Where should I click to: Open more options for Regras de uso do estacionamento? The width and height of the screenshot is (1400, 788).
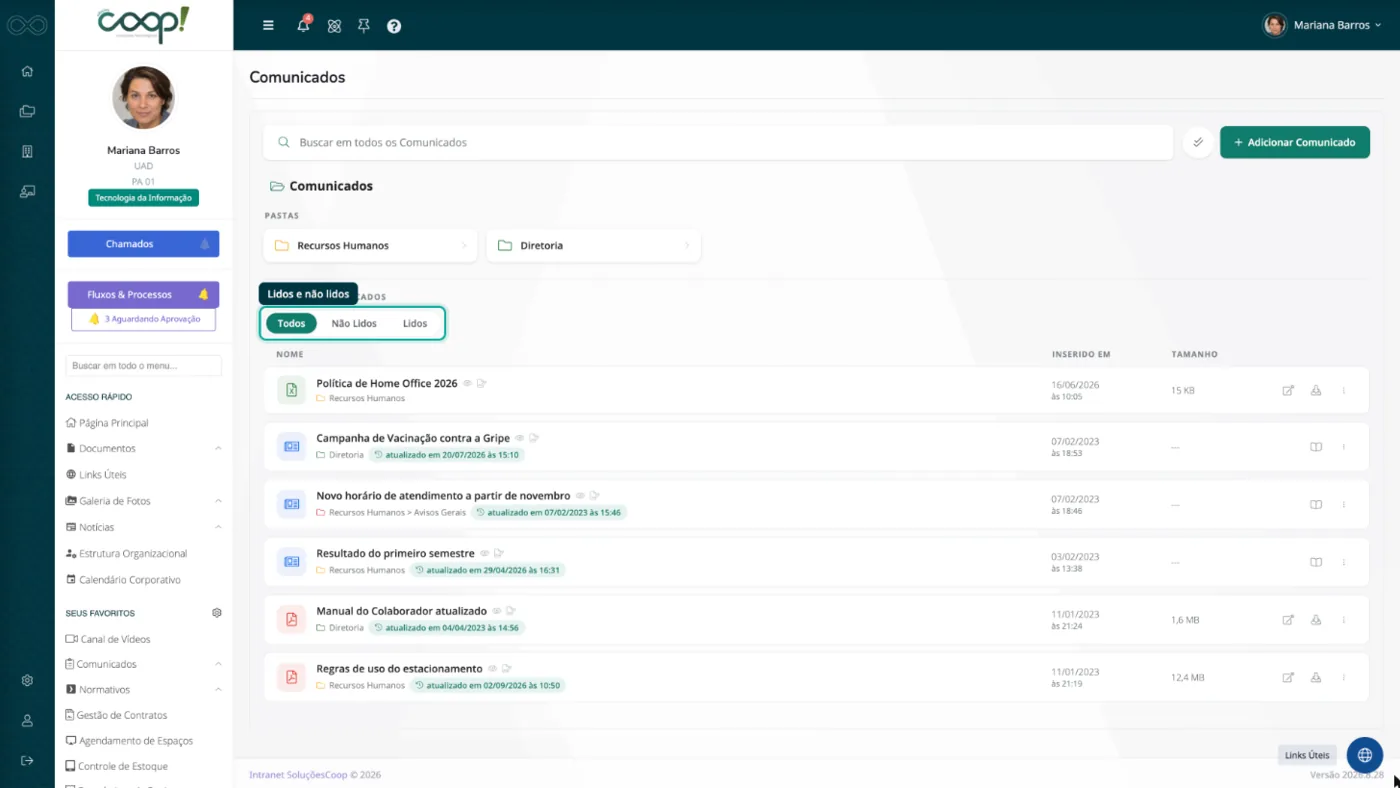pos(1344,677)
